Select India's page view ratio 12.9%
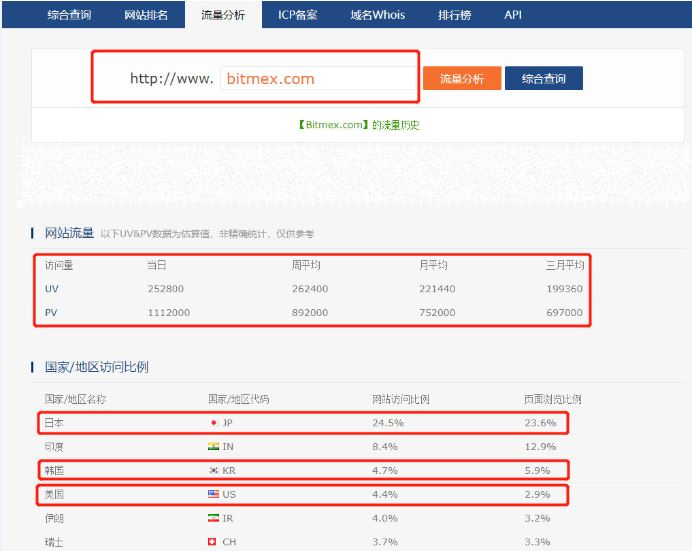 point(540,446)
